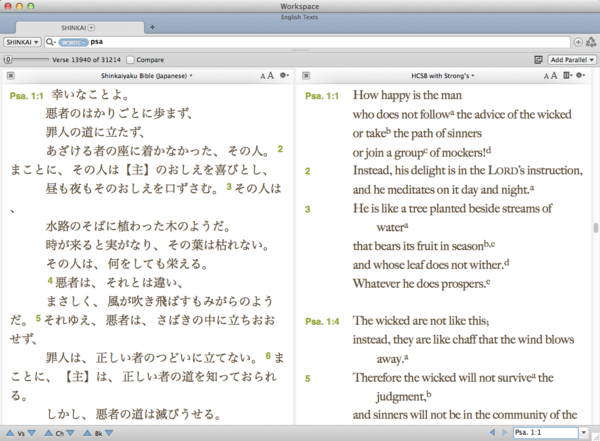Click the search magnifier icon

click(x=51, y=42)
